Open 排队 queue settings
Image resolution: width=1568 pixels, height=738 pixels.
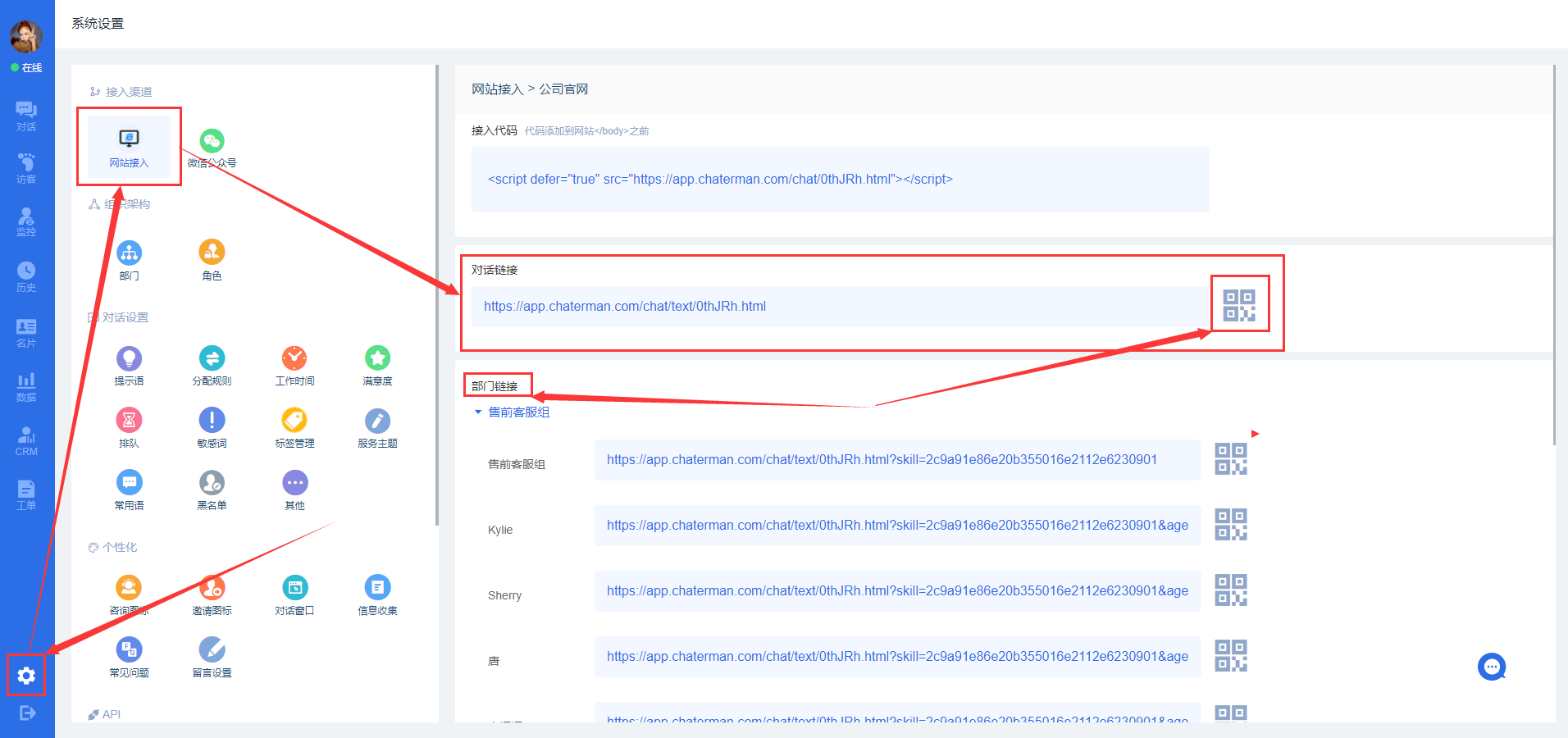pyautogui.click(x=129, y=428)
